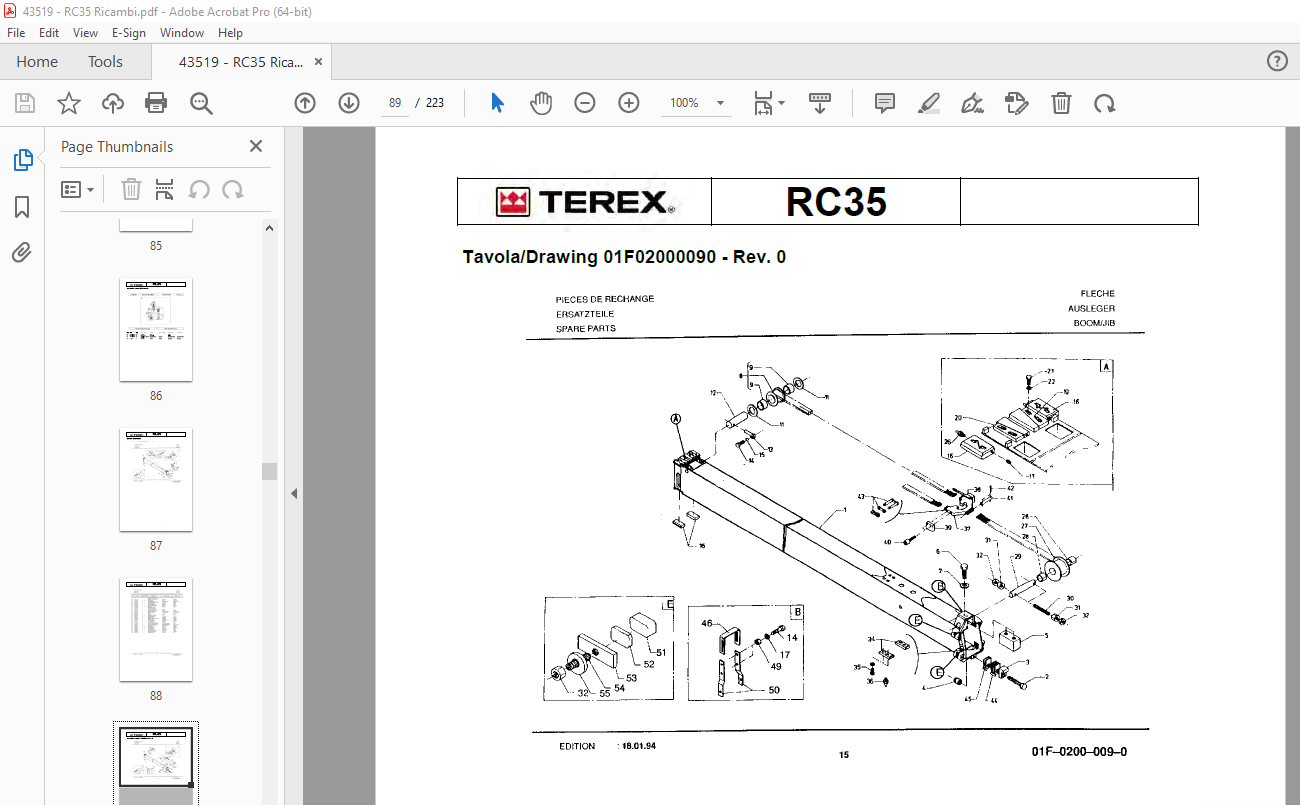1300x805 pixels.
Task: Activate the Hand pan tool
Action: pos(541,103)
